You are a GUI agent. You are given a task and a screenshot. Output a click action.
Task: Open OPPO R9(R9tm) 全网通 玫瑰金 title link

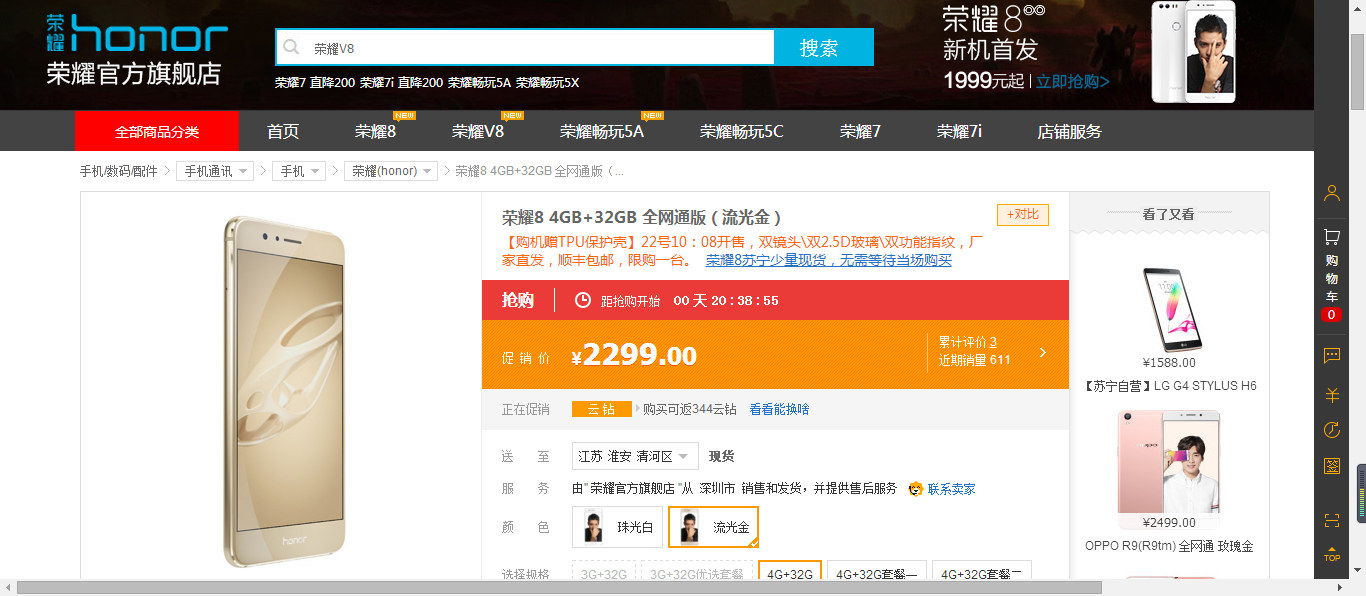[1169, 546]
